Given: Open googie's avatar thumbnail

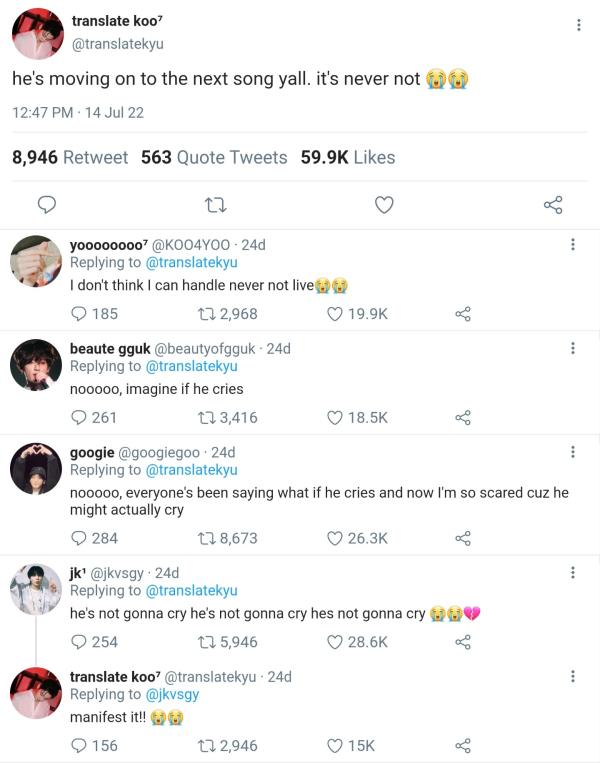Looking at the screenshot, I should (x=36, y=469).
